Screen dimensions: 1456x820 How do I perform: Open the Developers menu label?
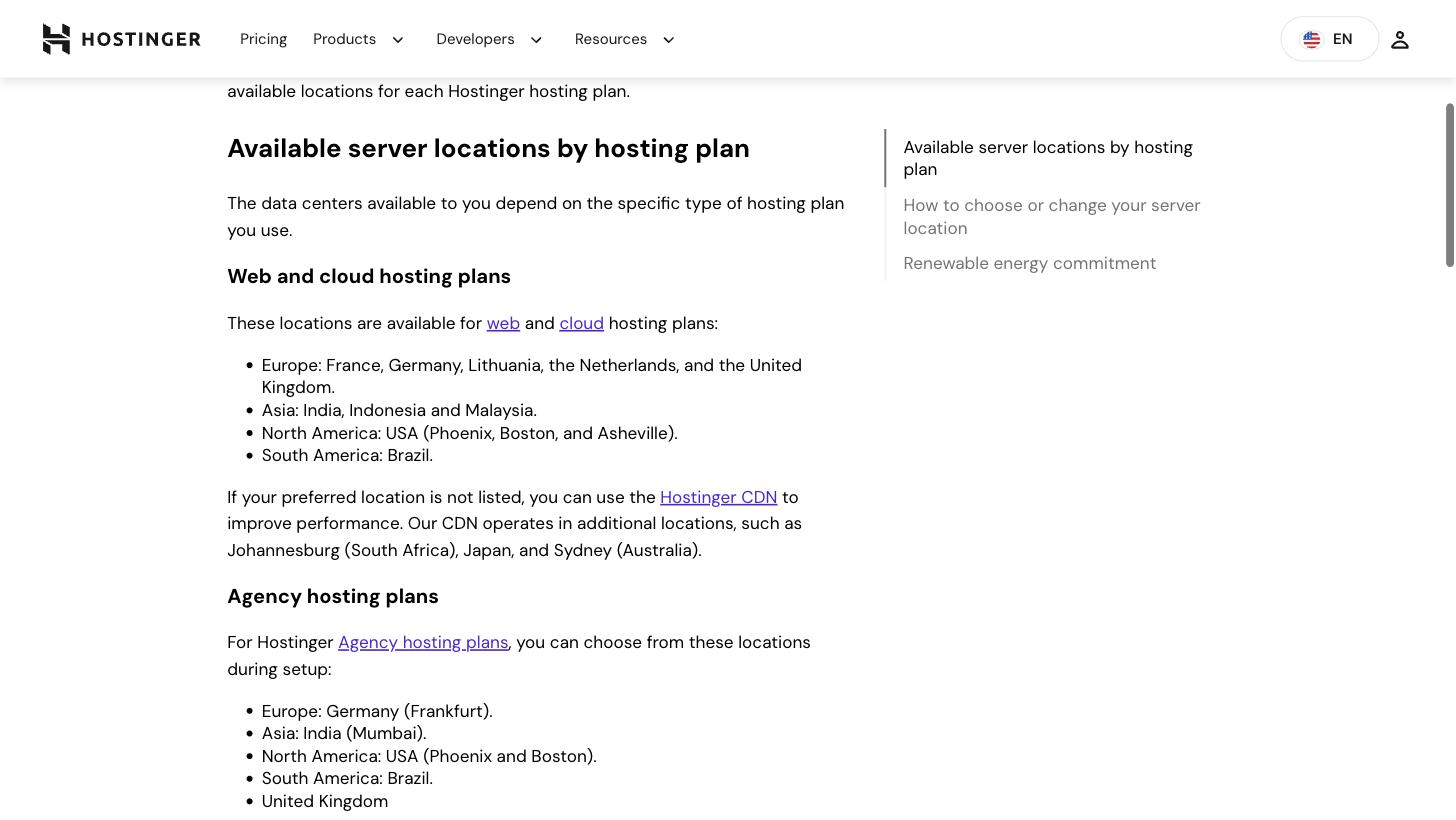pos(475,39)
